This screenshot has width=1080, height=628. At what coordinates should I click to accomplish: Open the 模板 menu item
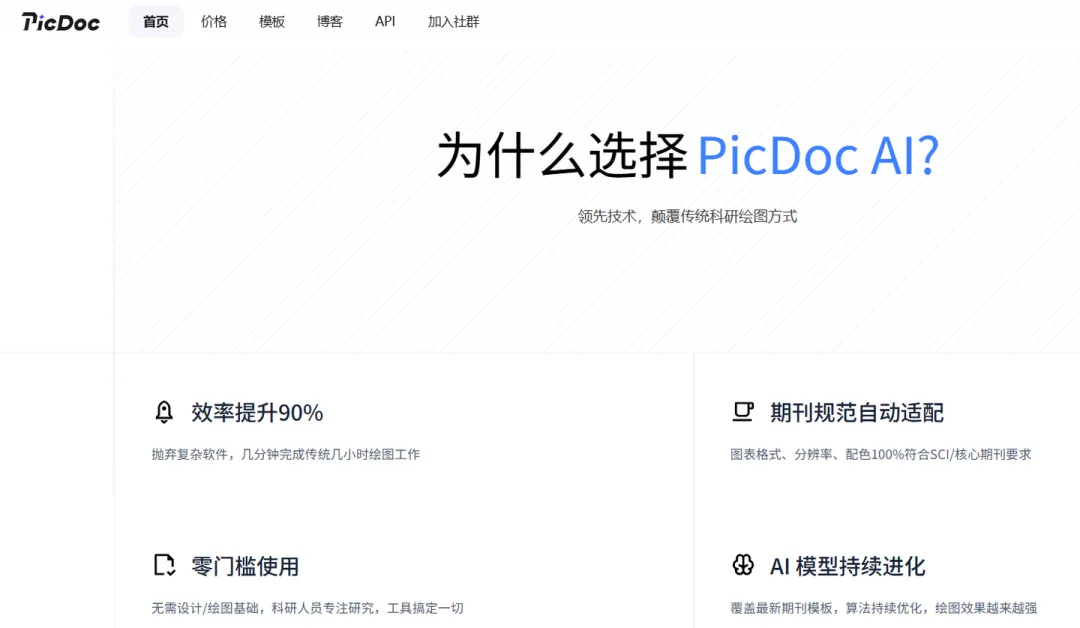(x=272, y=21)
